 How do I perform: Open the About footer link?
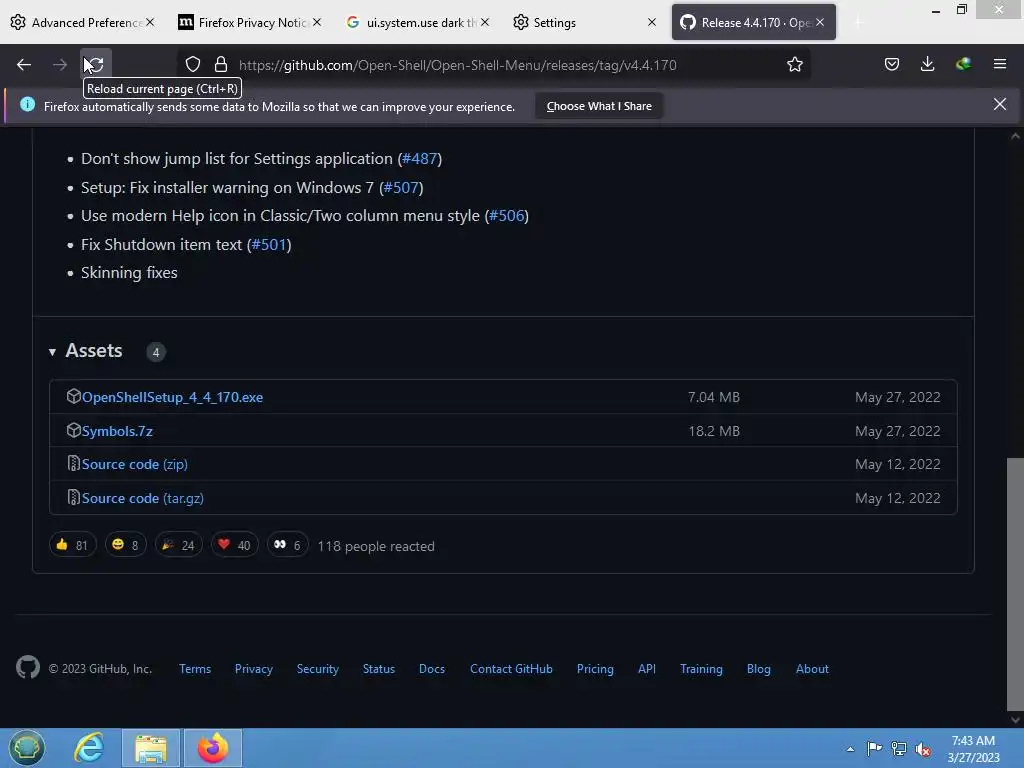pyautogui.click(x=812, y=669)
